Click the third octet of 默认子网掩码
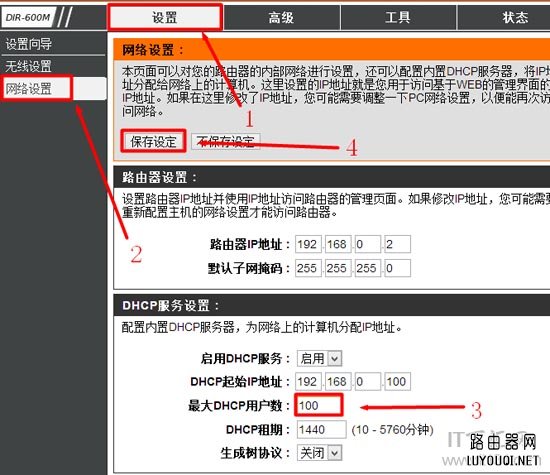The width and height of the screenshot is (550, 475). pos(368,268)
